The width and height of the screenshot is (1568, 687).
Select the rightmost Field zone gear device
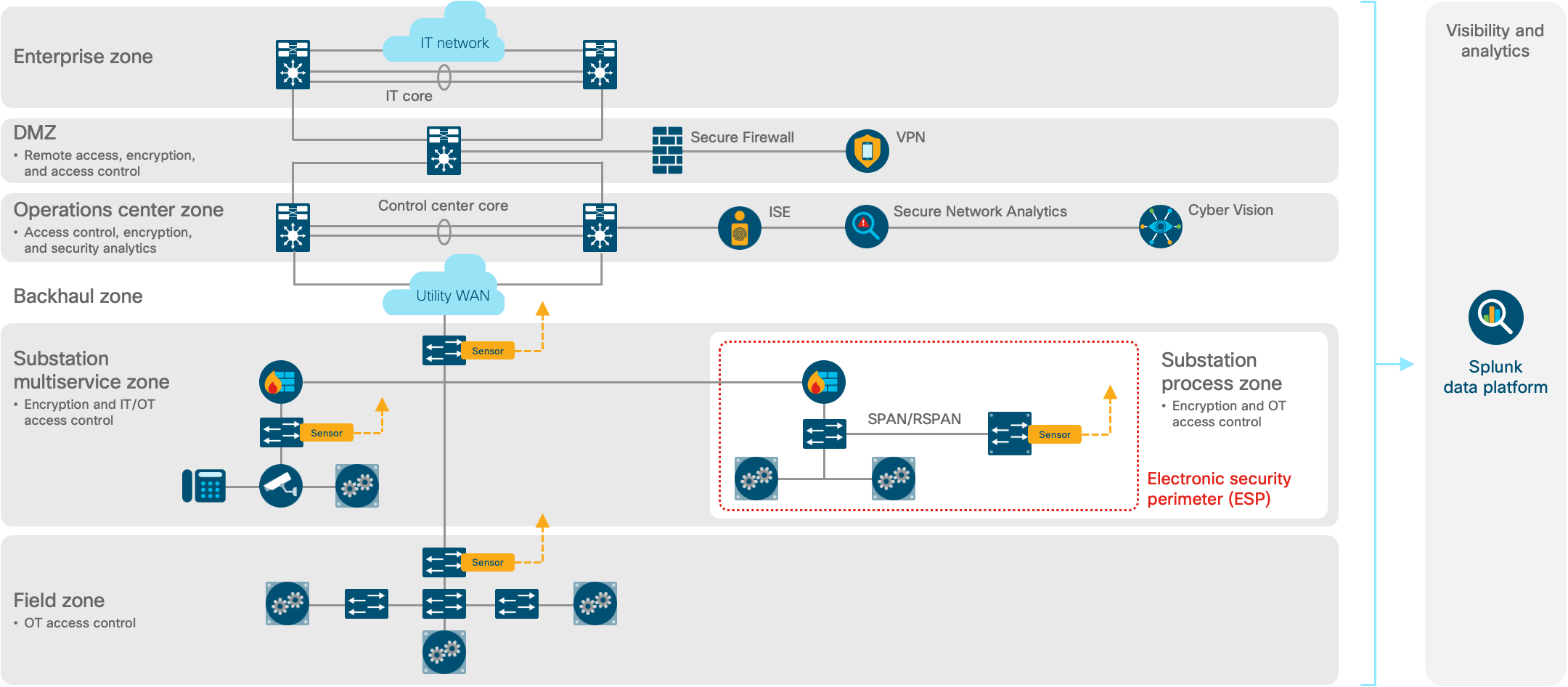595,603
